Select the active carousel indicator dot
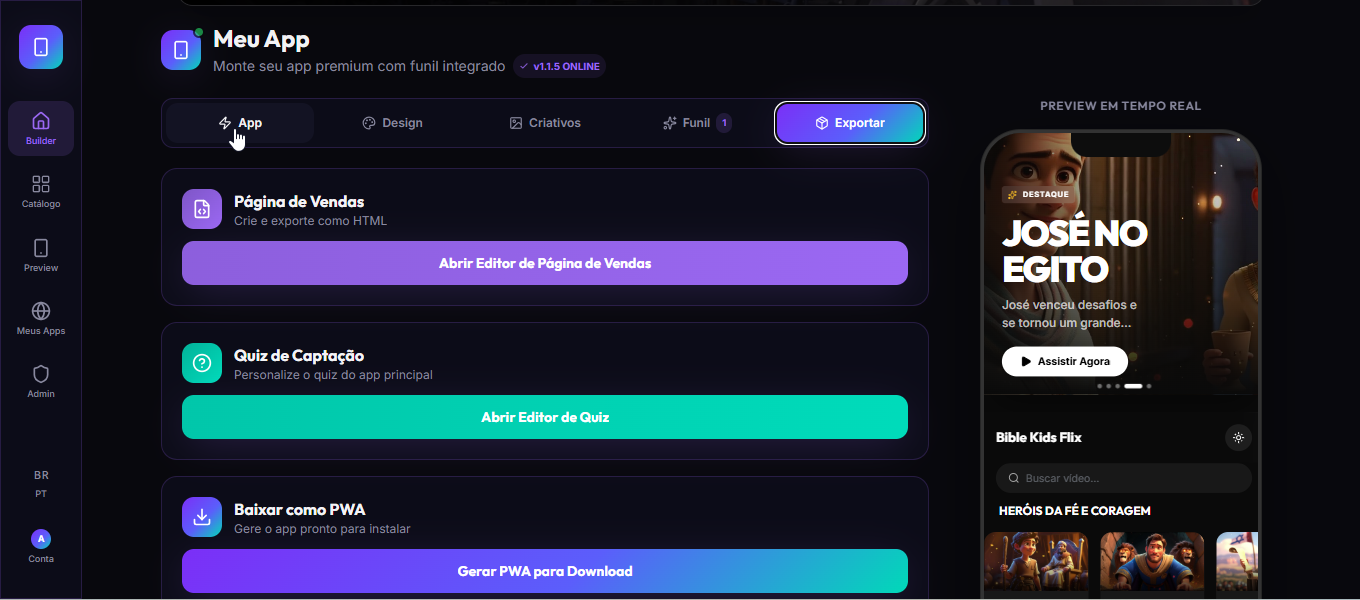The image size is (1360, 600). (1133, 385)
